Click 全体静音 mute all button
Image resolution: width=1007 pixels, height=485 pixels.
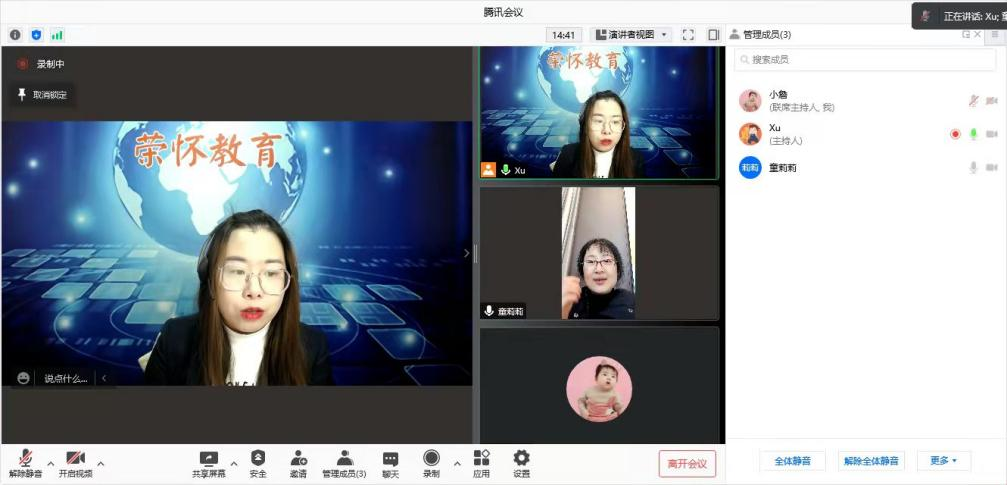pos(792,461)
